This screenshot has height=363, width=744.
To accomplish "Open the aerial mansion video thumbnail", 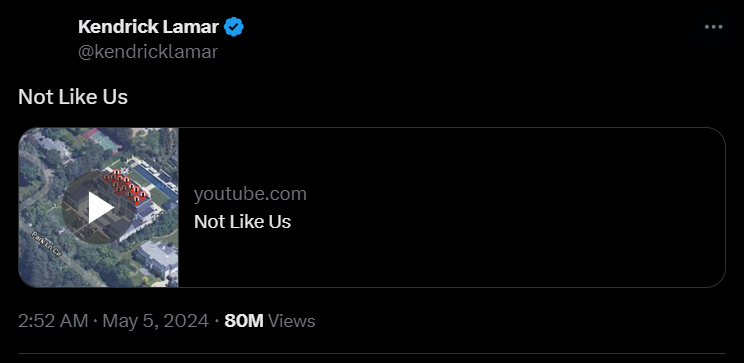I will [x=99, y=207].
